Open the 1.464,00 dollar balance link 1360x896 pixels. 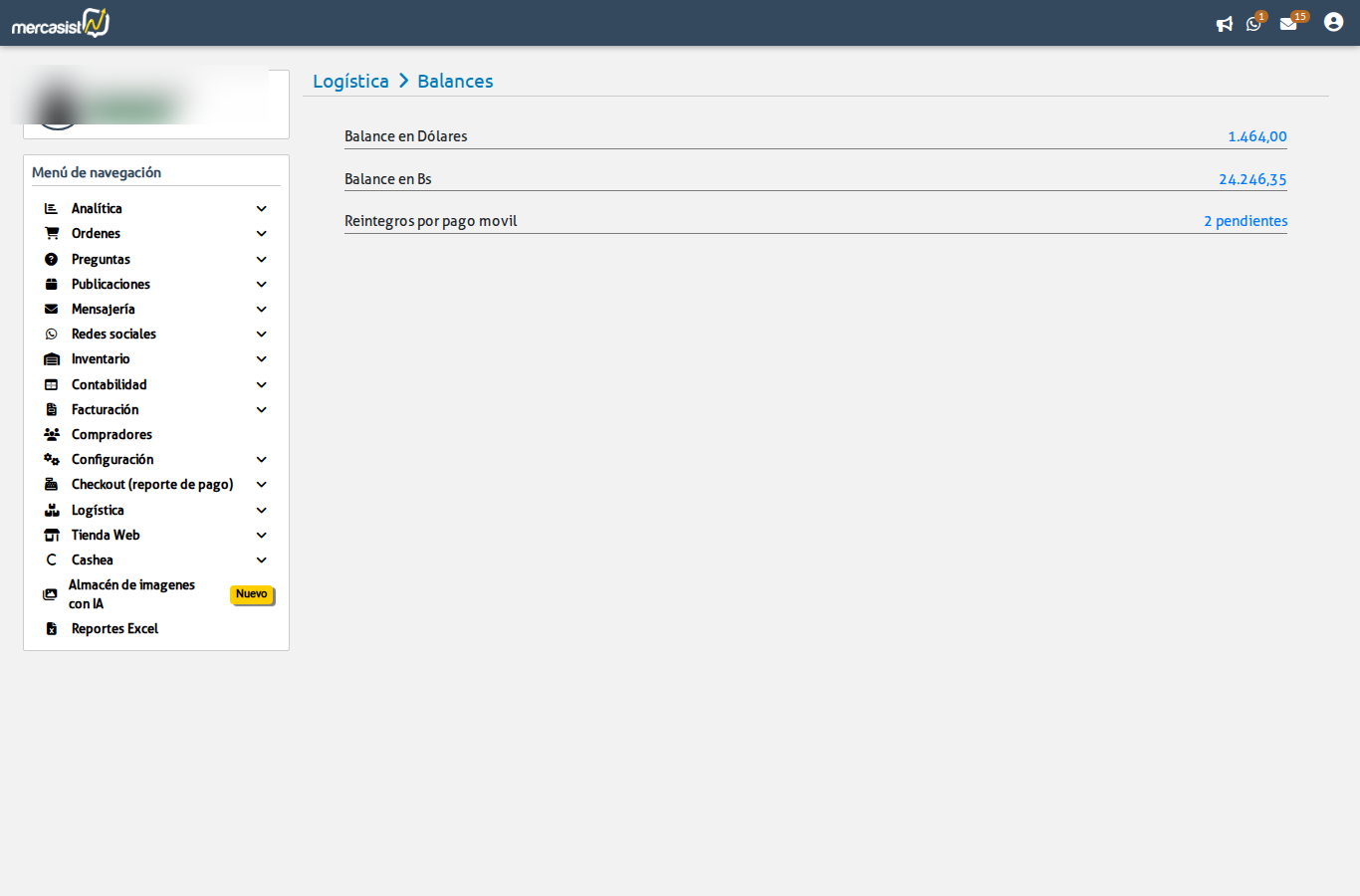pyautogui.click(x=1256, y=136)
